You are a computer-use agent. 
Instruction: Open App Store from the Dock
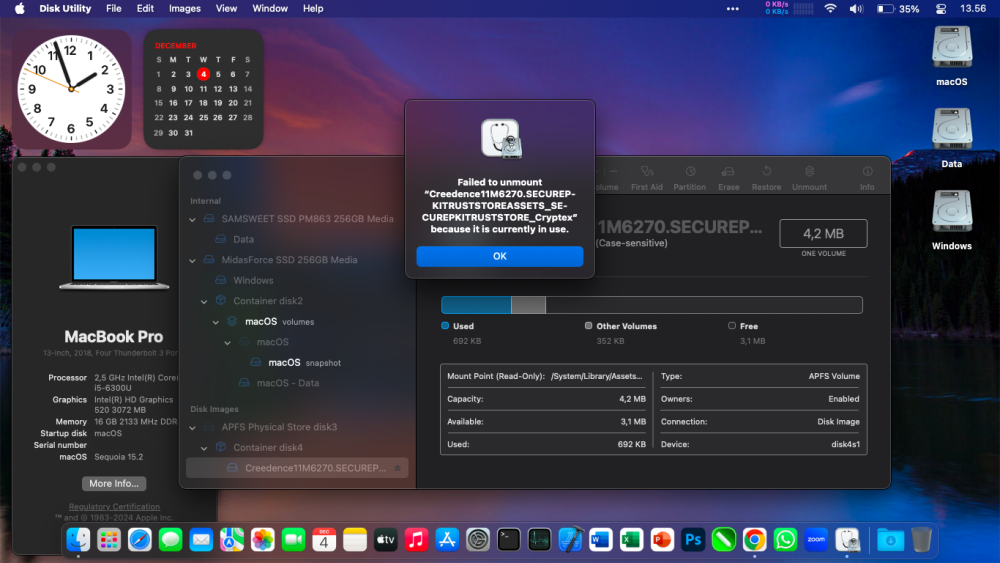click(447, 540)
